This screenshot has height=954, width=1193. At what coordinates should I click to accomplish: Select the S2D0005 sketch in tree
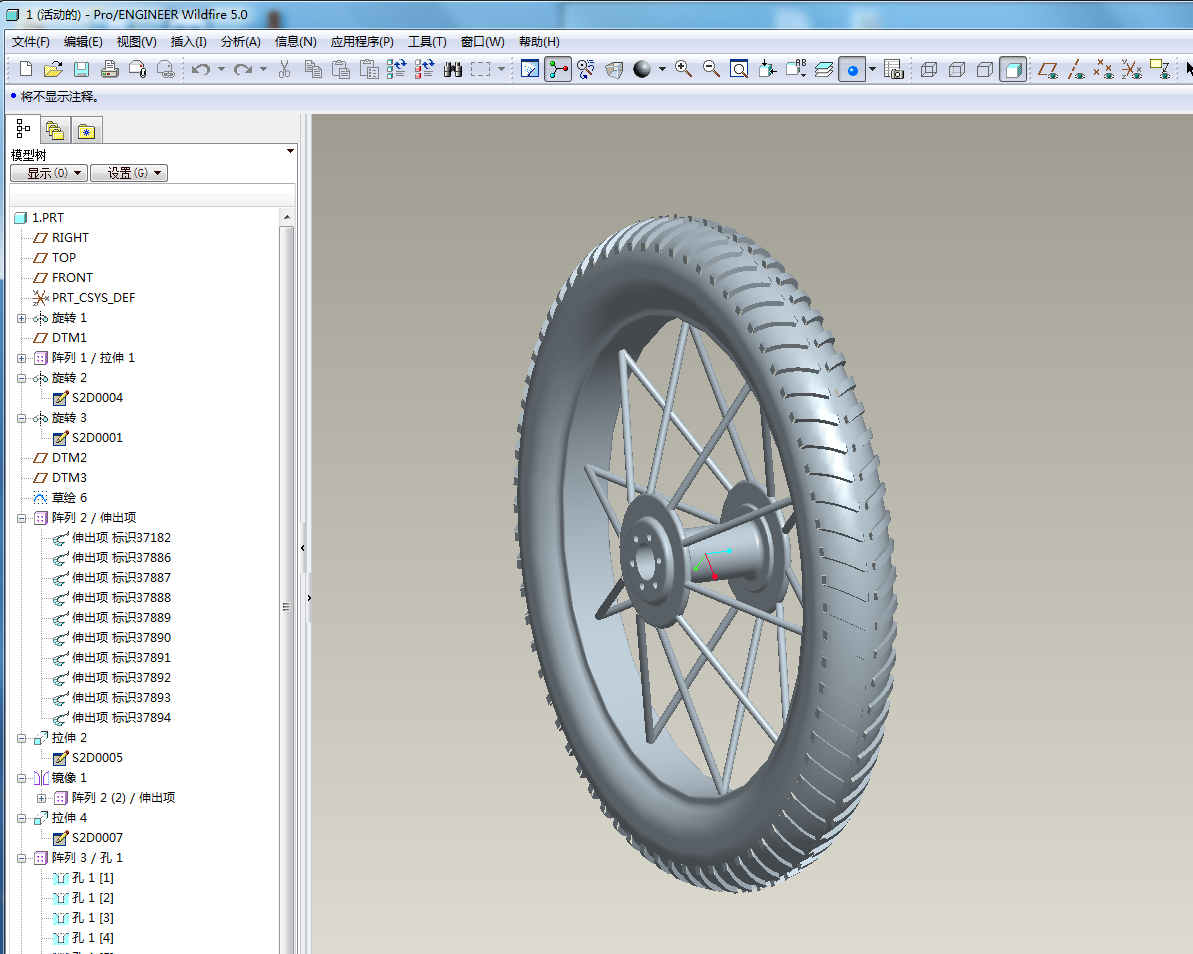[x=97, y=758]
